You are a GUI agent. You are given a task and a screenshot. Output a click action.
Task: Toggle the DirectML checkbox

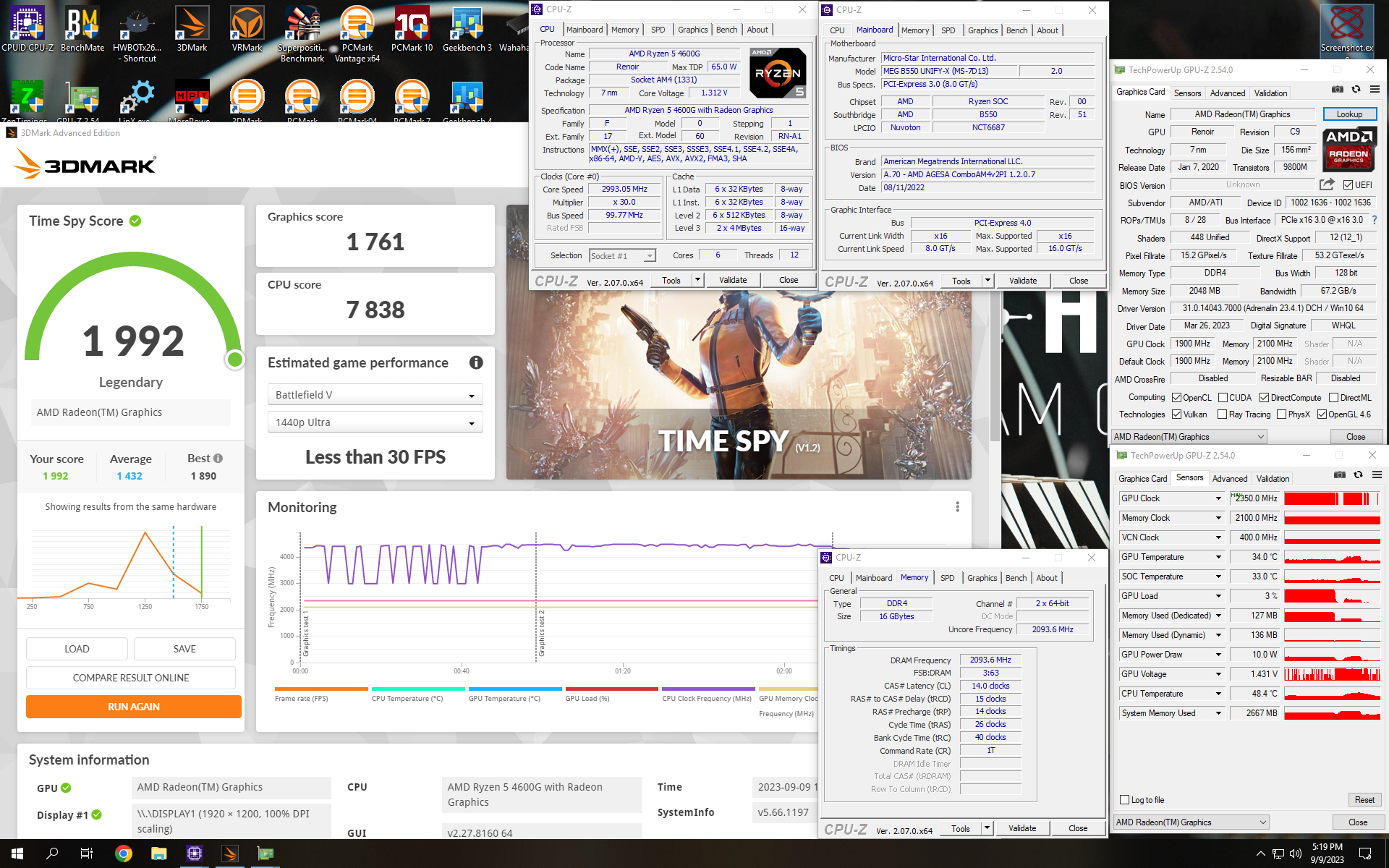[1334, 398]
